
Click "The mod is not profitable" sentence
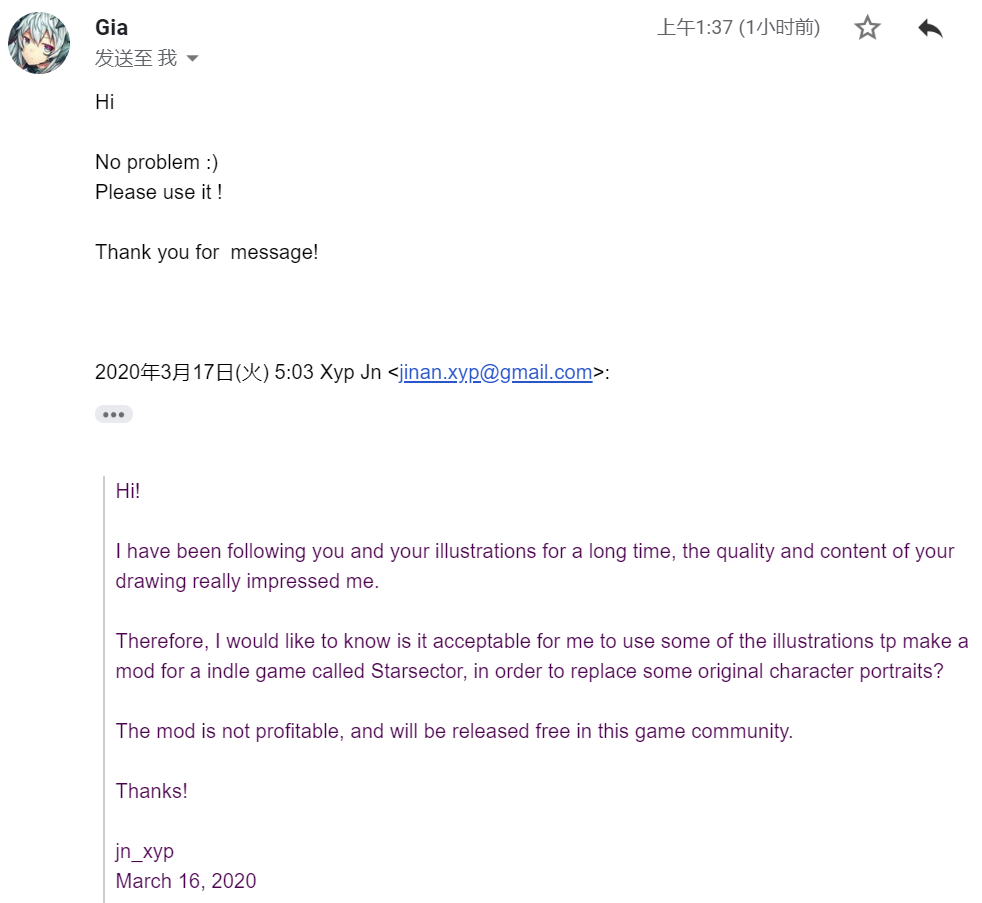point(454,731)
